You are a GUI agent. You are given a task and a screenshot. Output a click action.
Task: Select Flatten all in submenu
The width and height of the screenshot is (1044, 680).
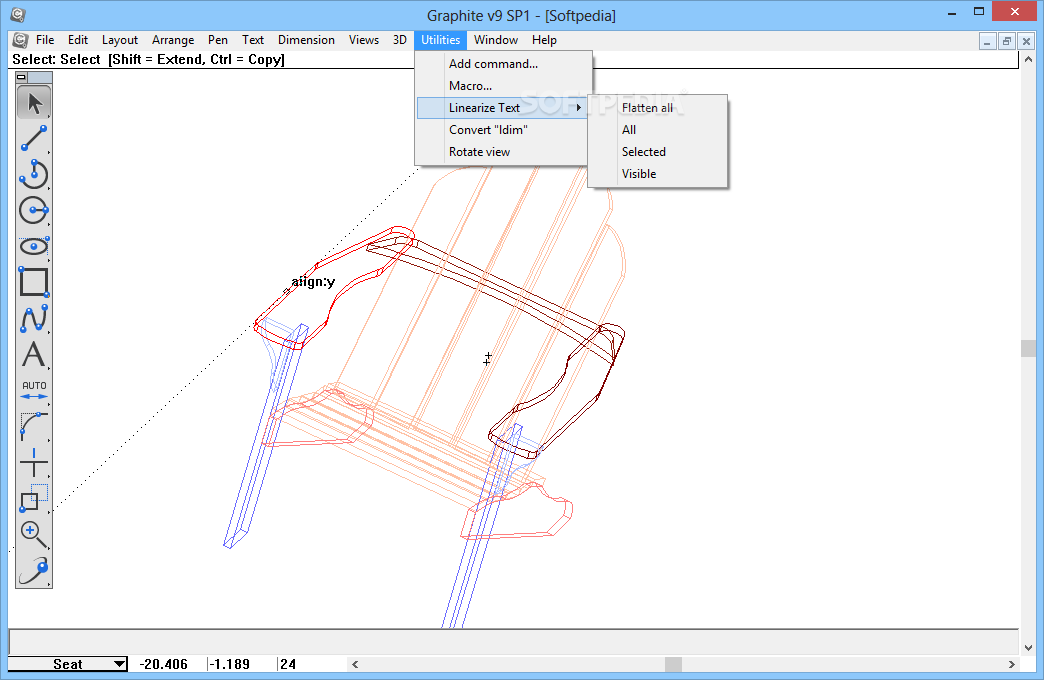658,108
